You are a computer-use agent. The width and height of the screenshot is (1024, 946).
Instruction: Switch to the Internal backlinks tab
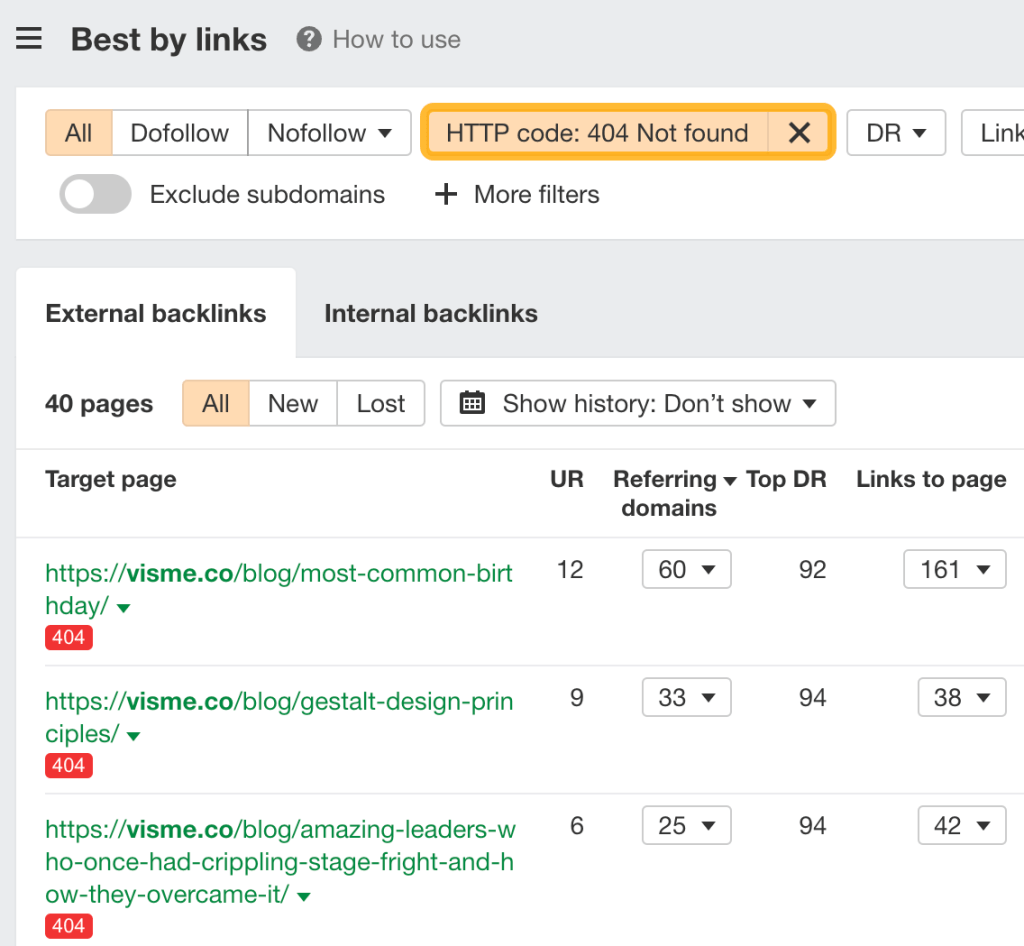pos(430,313)
